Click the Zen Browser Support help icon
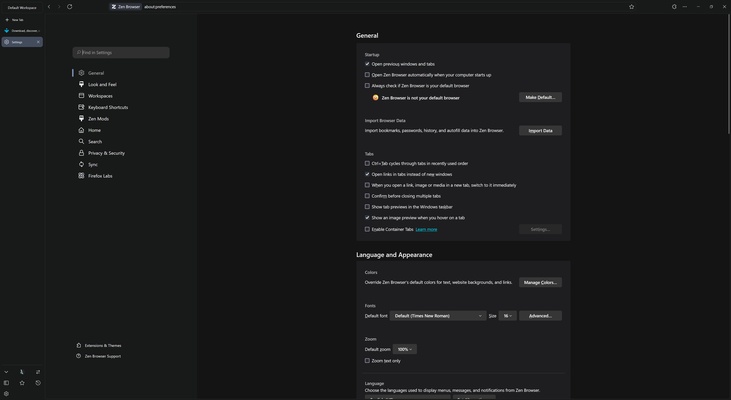 point(79,356)
